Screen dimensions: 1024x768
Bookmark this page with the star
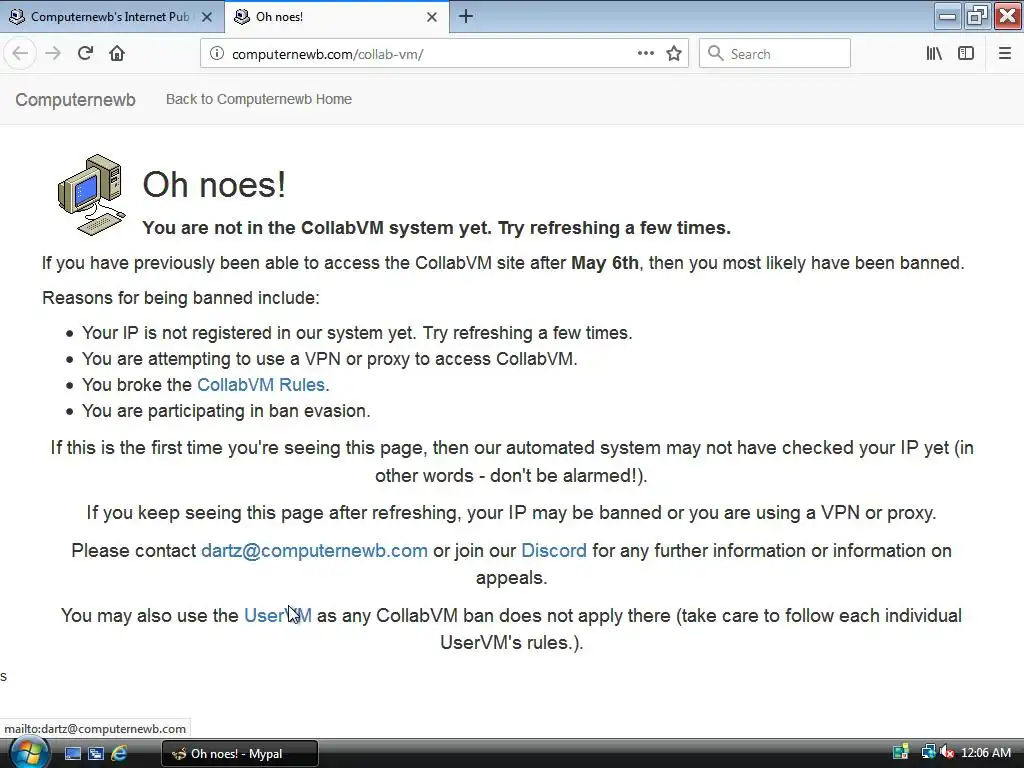click(x=674, y=54)
